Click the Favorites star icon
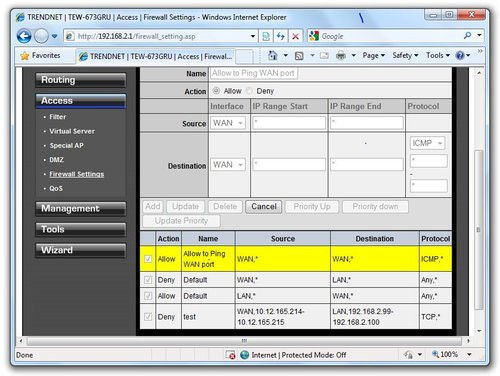Viewport: 500px width, 376px height. pos(25,56)
